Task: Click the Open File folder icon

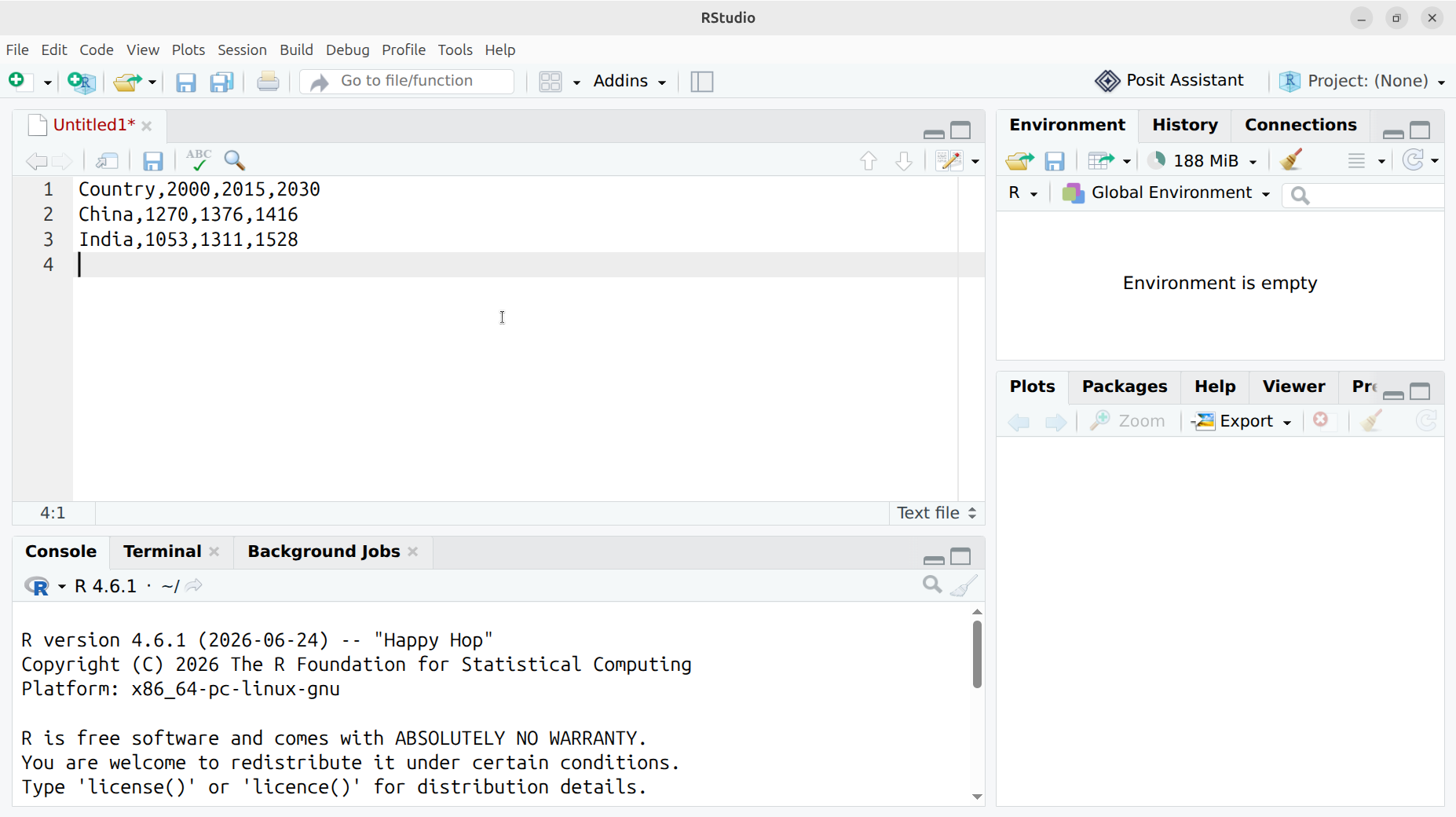Action: [x=127, y=82]
